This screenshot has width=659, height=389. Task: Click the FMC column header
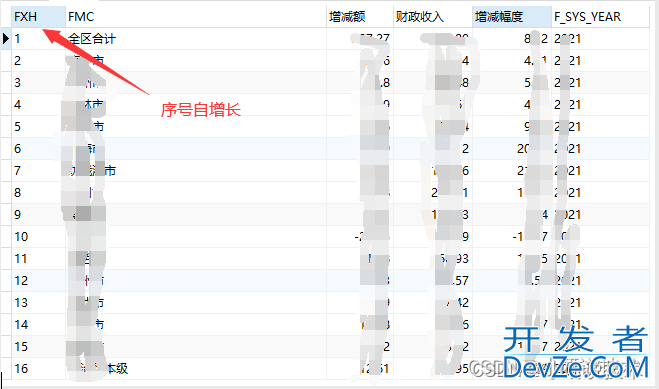(196, 17)
